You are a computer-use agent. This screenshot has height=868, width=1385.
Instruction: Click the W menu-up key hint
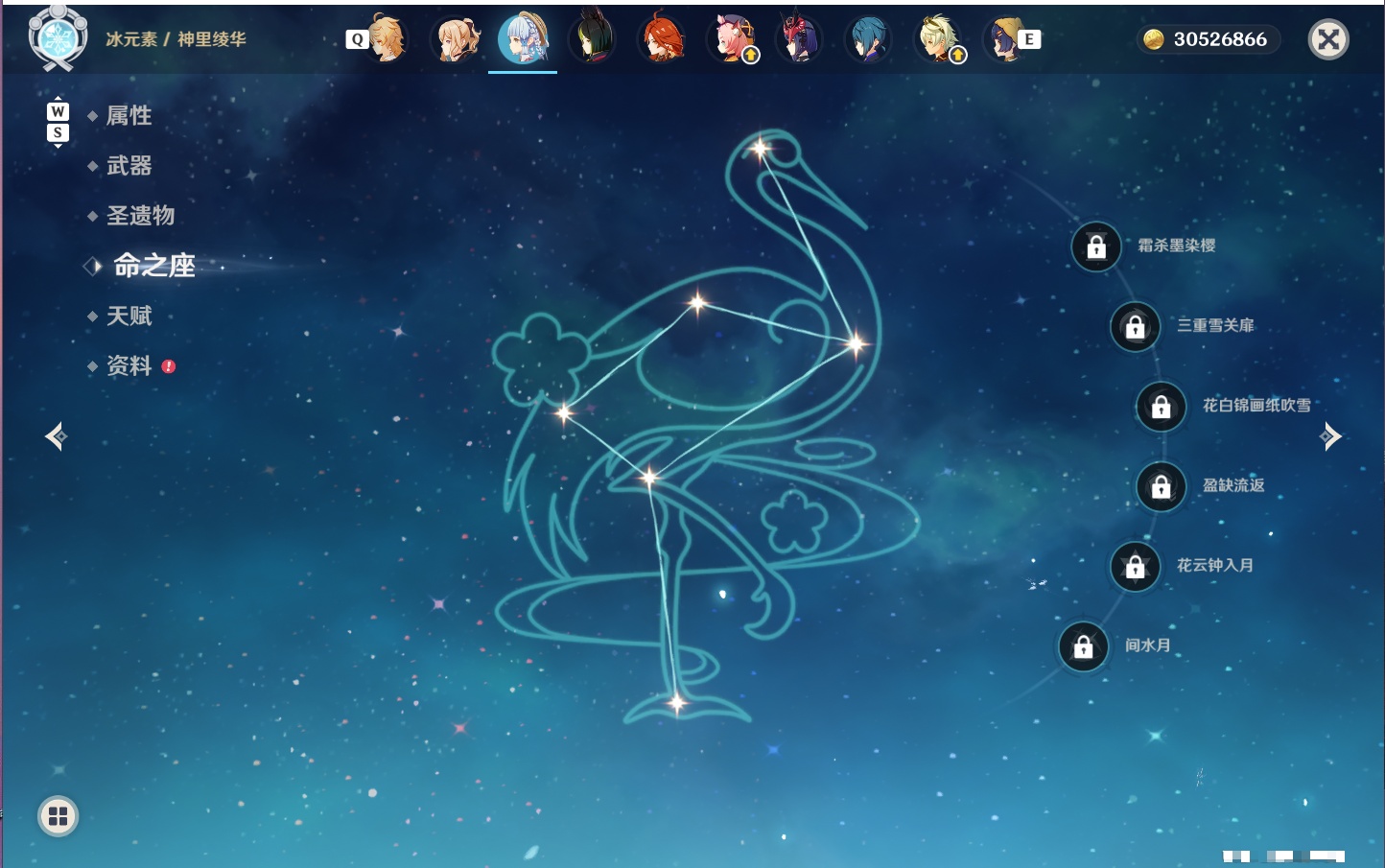[58, 112]
